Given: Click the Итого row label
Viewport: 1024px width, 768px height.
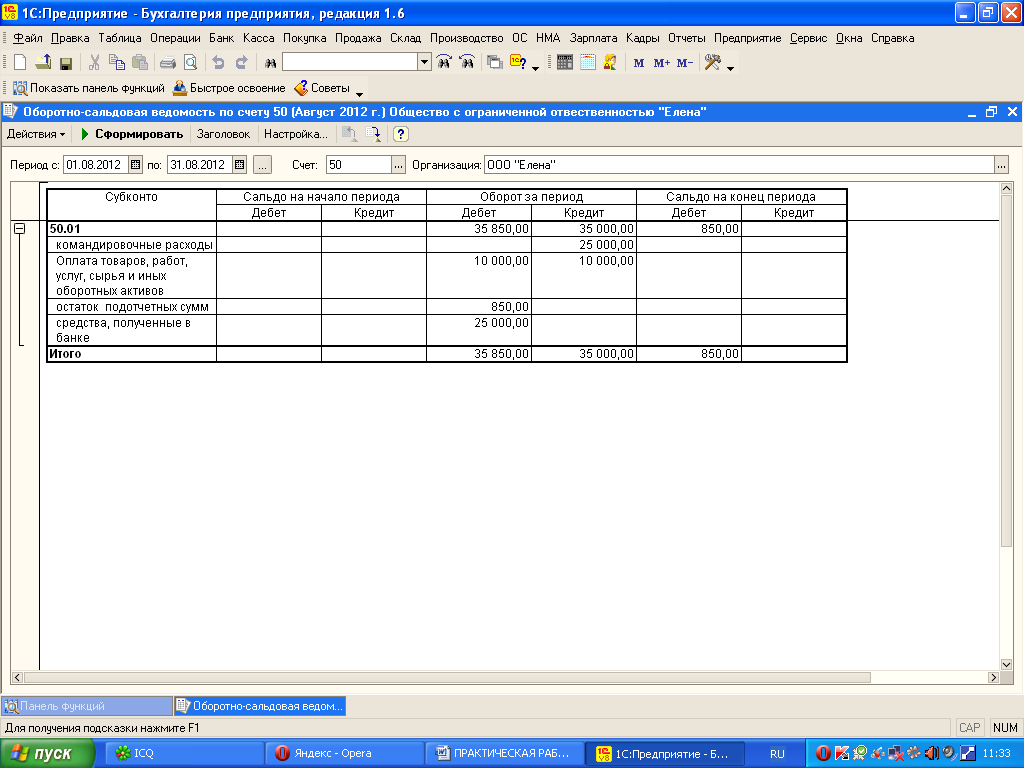Looking at the screenshot, I should (x=65, y=354).
